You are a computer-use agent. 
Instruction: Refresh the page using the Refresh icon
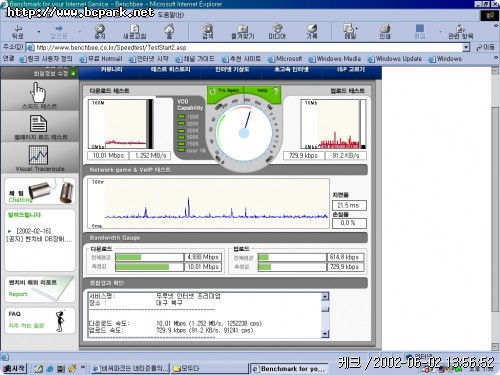coord(135,31)
